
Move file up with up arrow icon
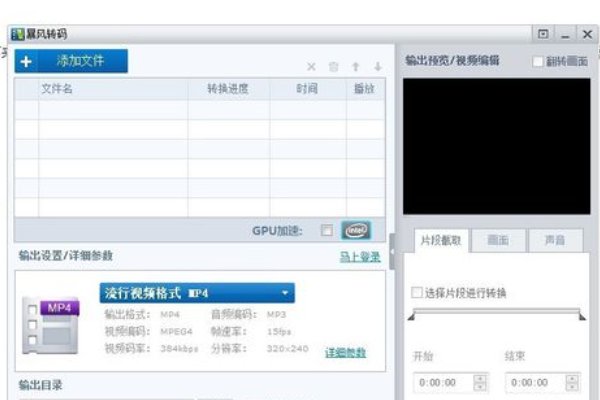point(355,67)
